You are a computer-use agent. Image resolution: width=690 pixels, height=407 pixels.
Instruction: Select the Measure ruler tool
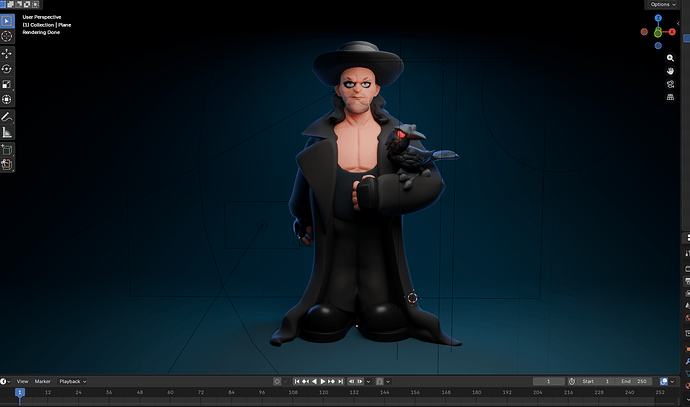click(x=7, y=132)
